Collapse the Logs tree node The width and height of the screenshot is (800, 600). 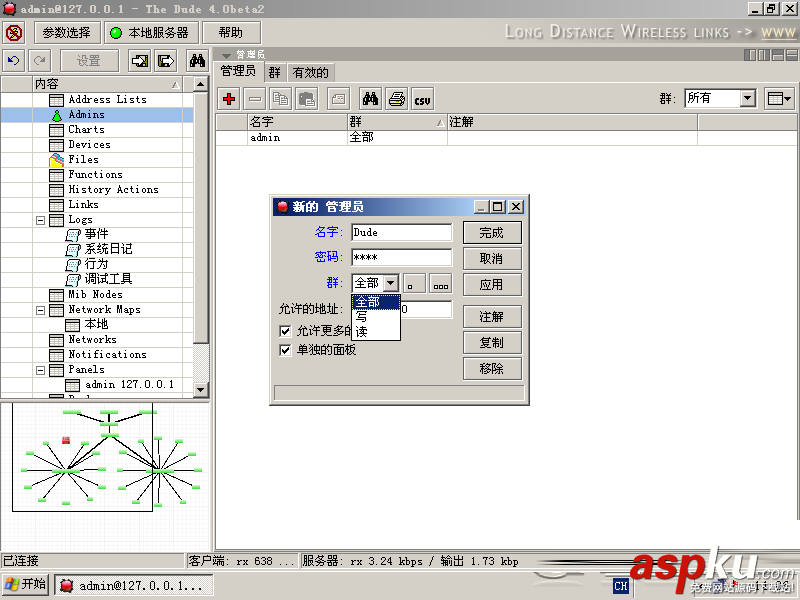tap(40, 220)
